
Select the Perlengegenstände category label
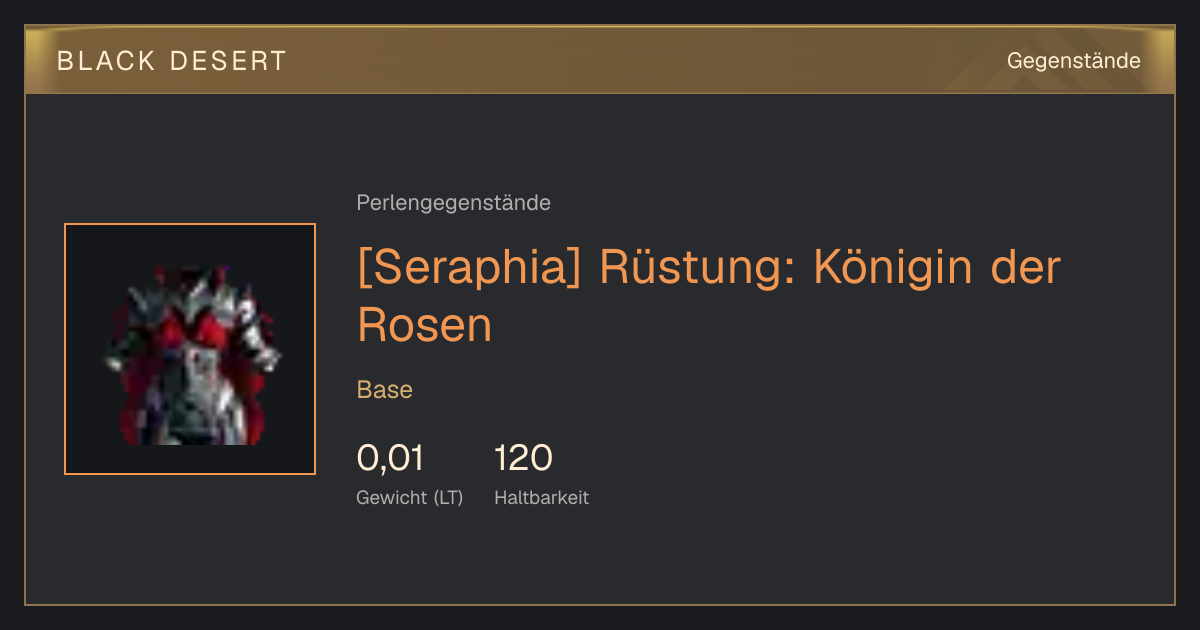click(453, 203)
